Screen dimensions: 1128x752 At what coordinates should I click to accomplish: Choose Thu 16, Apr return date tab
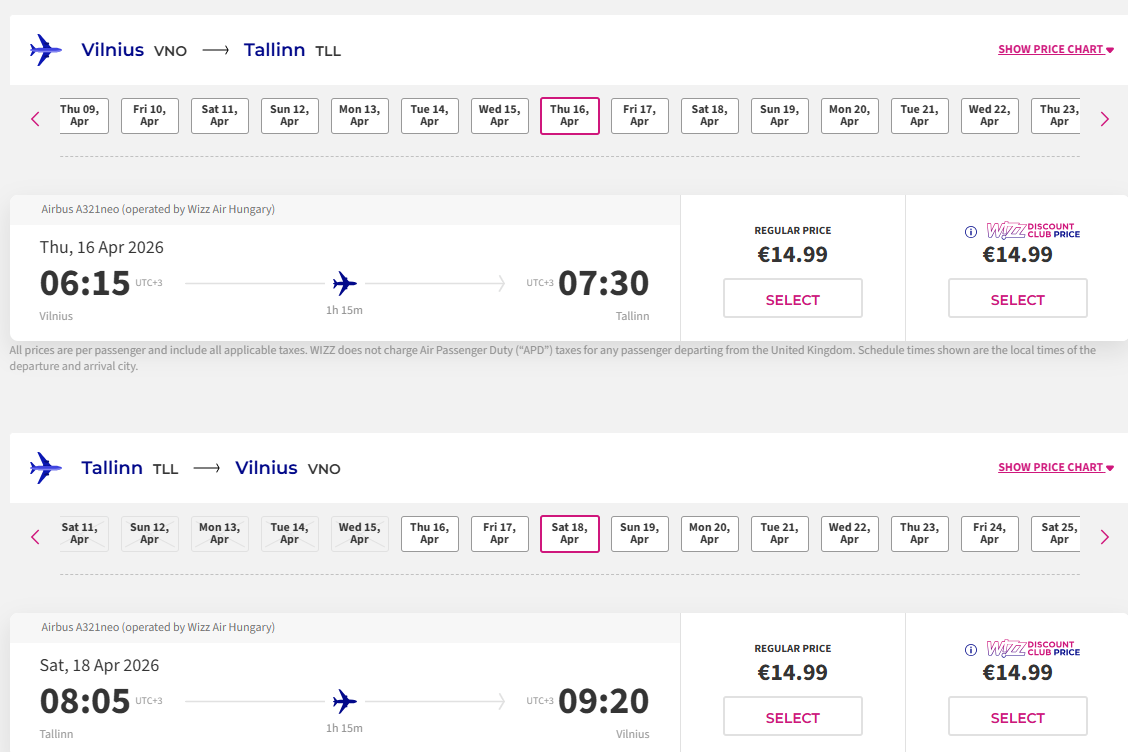429,534
